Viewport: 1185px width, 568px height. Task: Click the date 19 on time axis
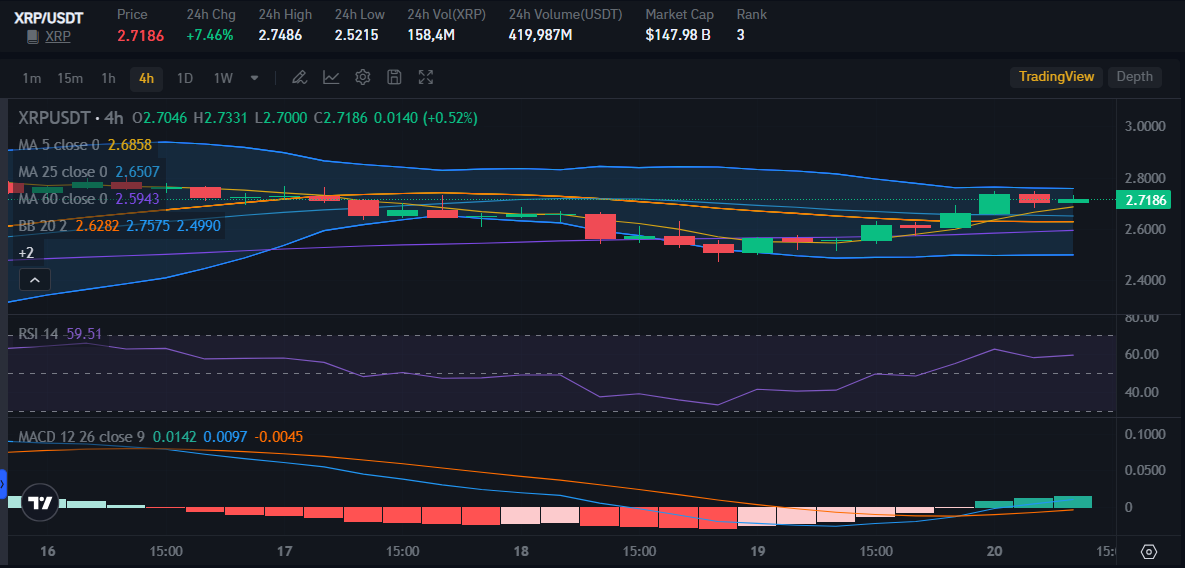(x=758, y=551)
